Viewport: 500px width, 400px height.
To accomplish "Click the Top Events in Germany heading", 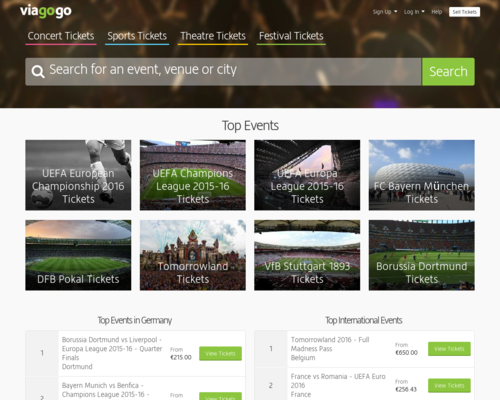I will tap(135, 320).
